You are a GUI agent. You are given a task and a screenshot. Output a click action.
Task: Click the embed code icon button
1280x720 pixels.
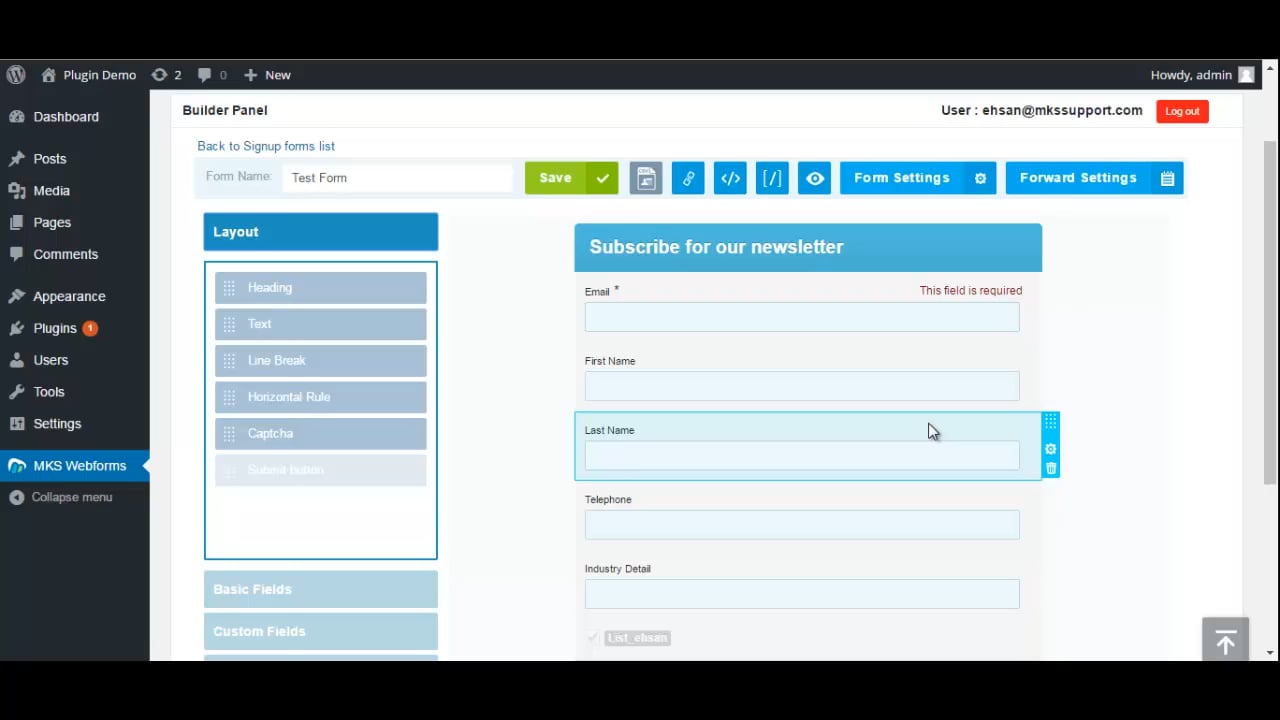click(x=730, y=178)
